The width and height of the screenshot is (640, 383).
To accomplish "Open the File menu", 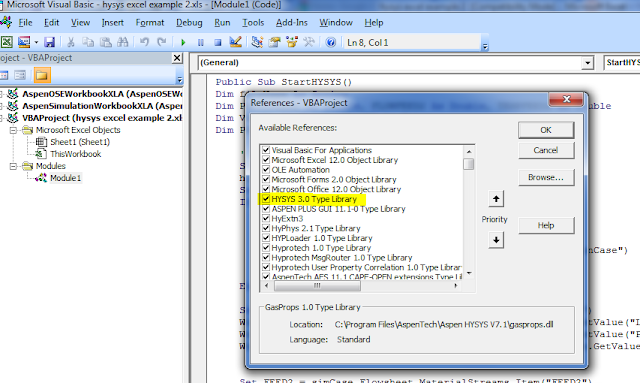I will [25, 22].
